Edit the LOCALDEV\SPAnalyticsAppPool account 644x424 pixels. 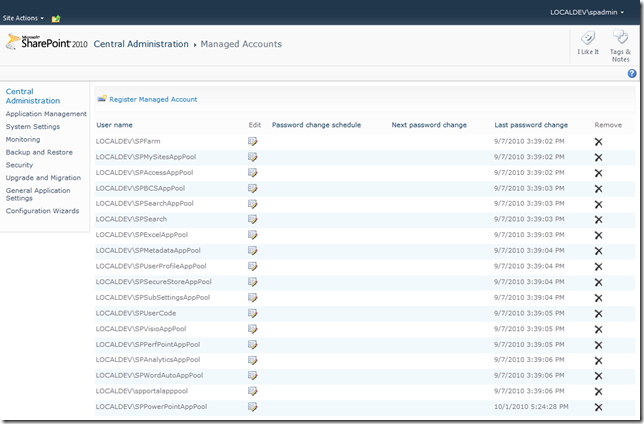pos(253,360)
